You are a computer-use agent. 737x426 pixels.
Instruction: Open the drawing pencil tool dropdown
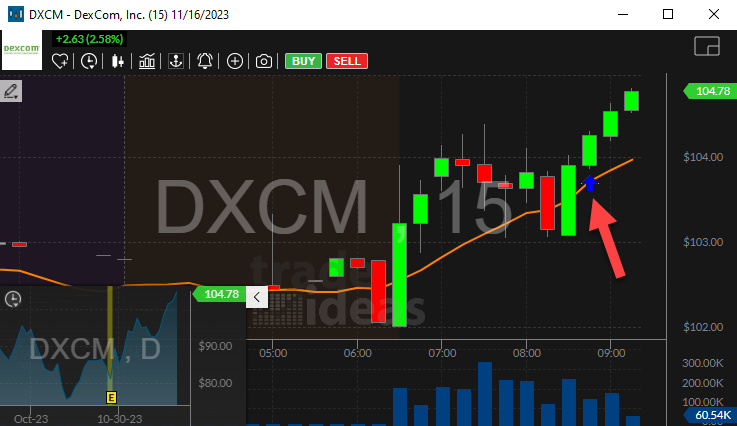click(x=12, y=92)
